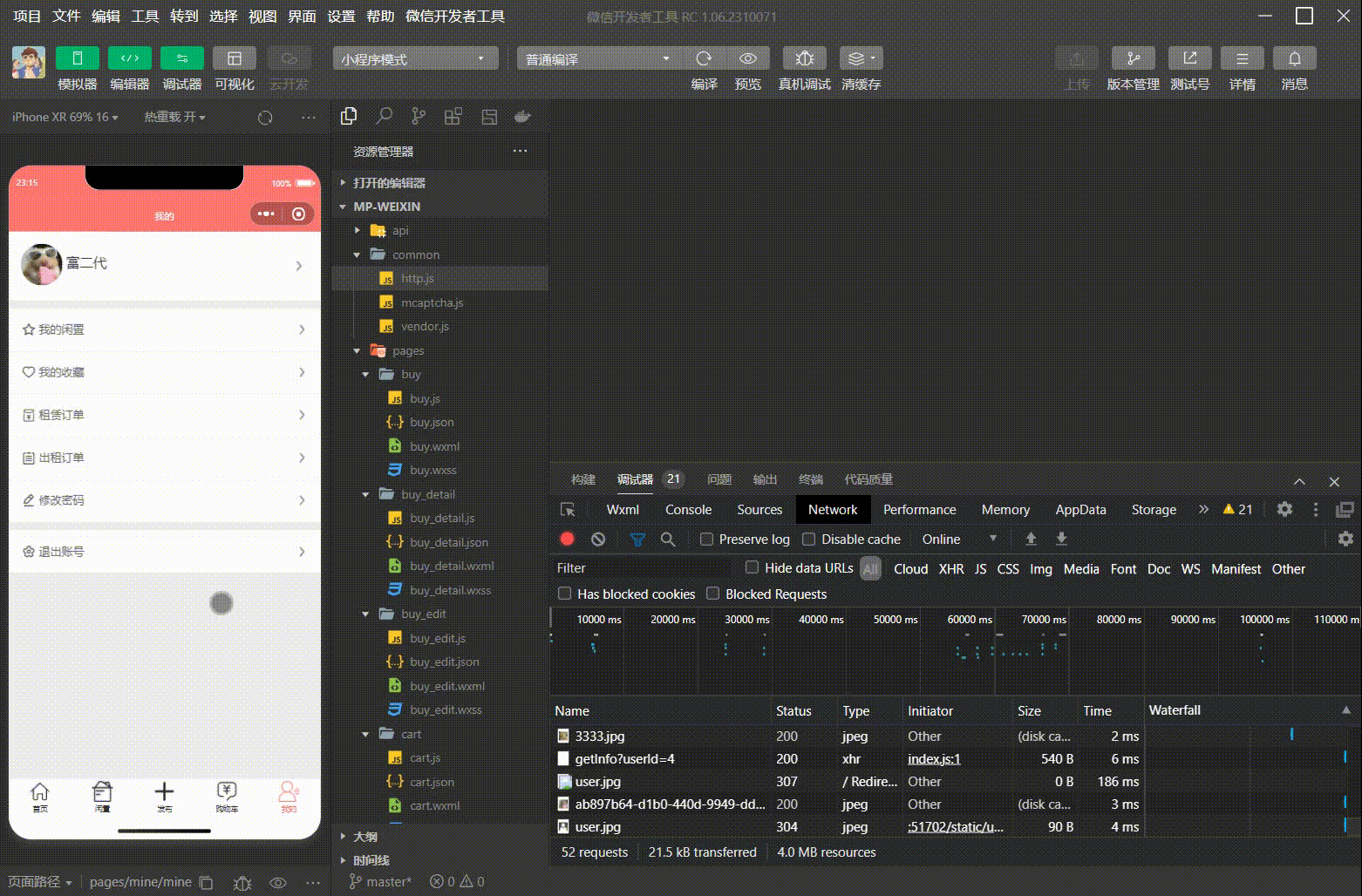Click the compile refresh icon

(x=704, y=58)
